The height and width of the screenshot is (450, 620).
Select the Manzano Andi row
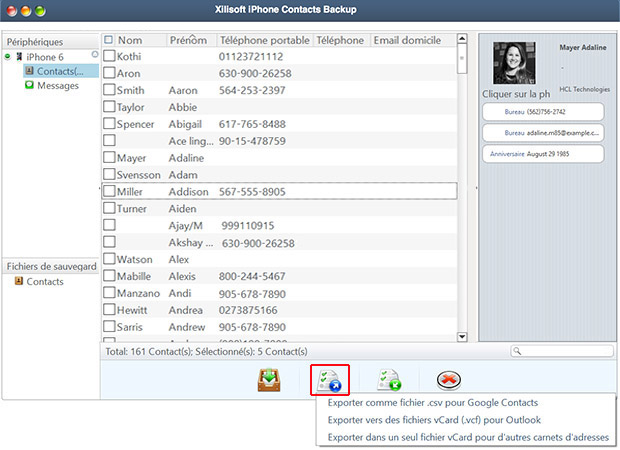tap(279, 293)
